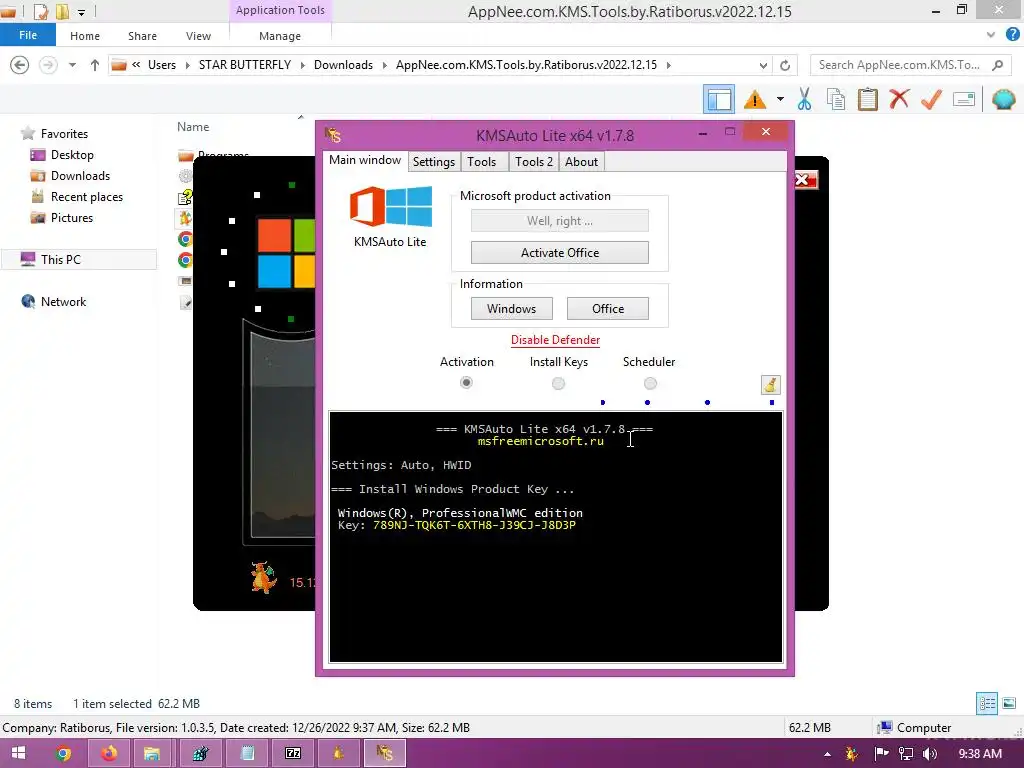
Task: Open Firefox from the taskbar
Action: point(109,754)
